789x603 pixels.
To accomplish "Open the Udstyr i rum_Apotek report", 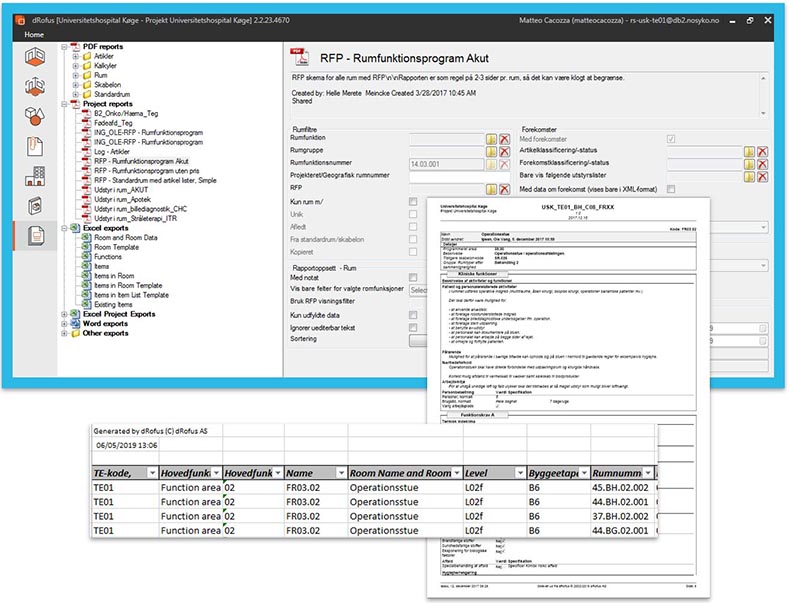I will coord(122,199).
